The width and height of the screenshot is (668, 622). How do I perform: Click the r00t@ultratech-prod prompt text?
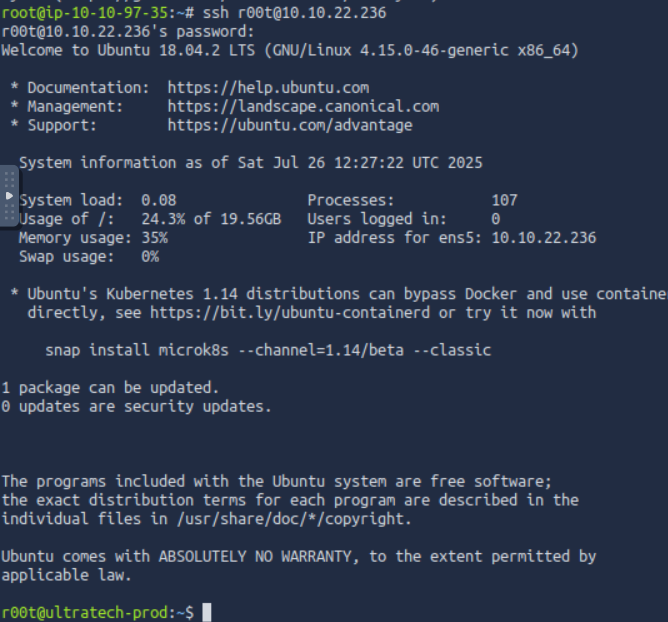pyautogui.click(x=84, y=612)
